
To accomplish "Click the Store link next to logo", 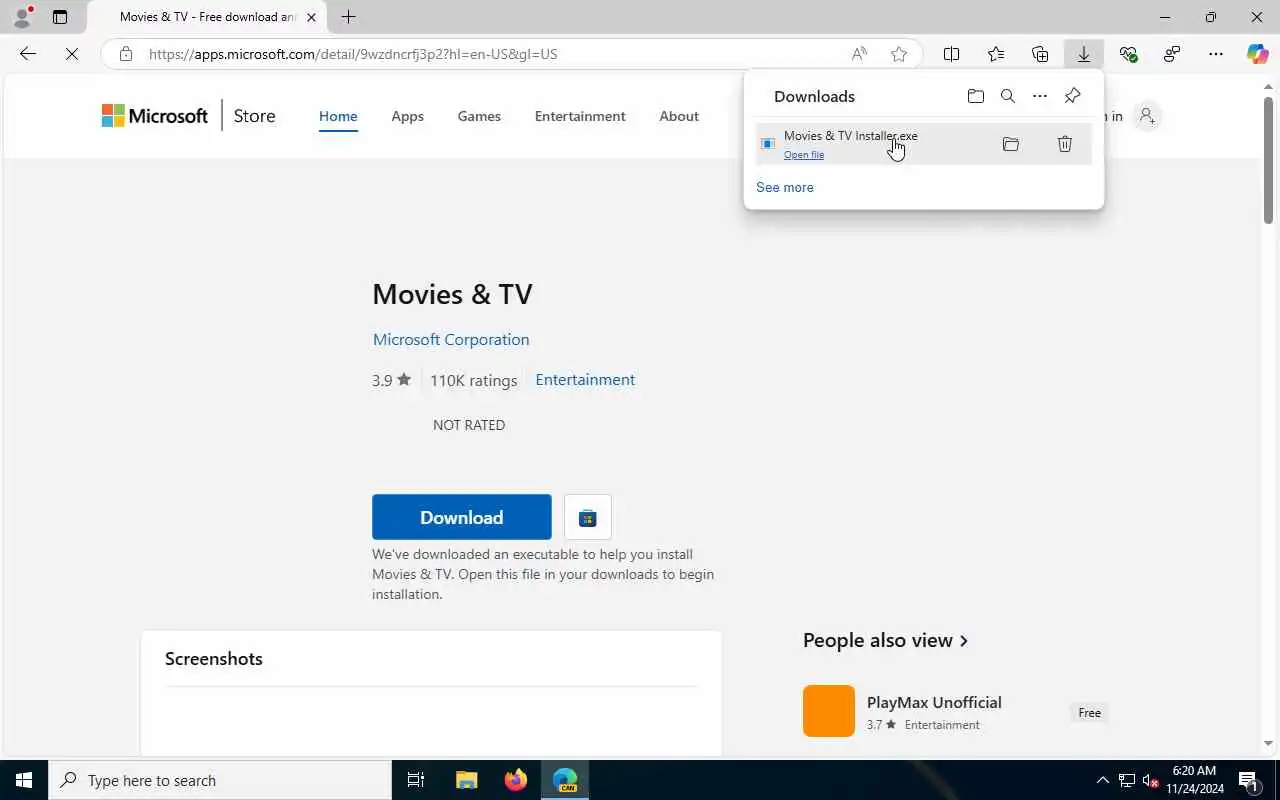I will pyautogui.click(x=254, y=116).
